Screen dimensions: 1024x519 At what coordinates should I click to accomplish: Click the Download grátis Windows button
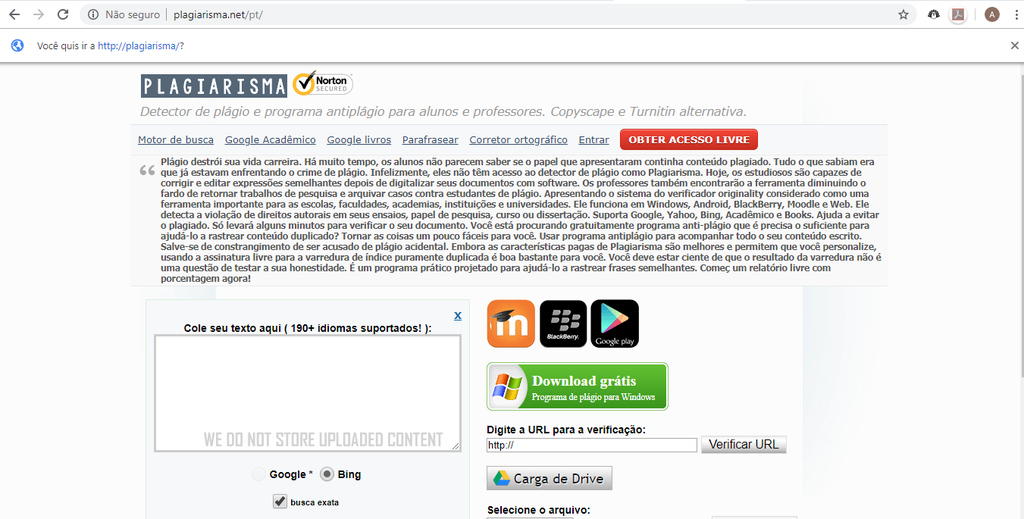click(x=577, y=386)
